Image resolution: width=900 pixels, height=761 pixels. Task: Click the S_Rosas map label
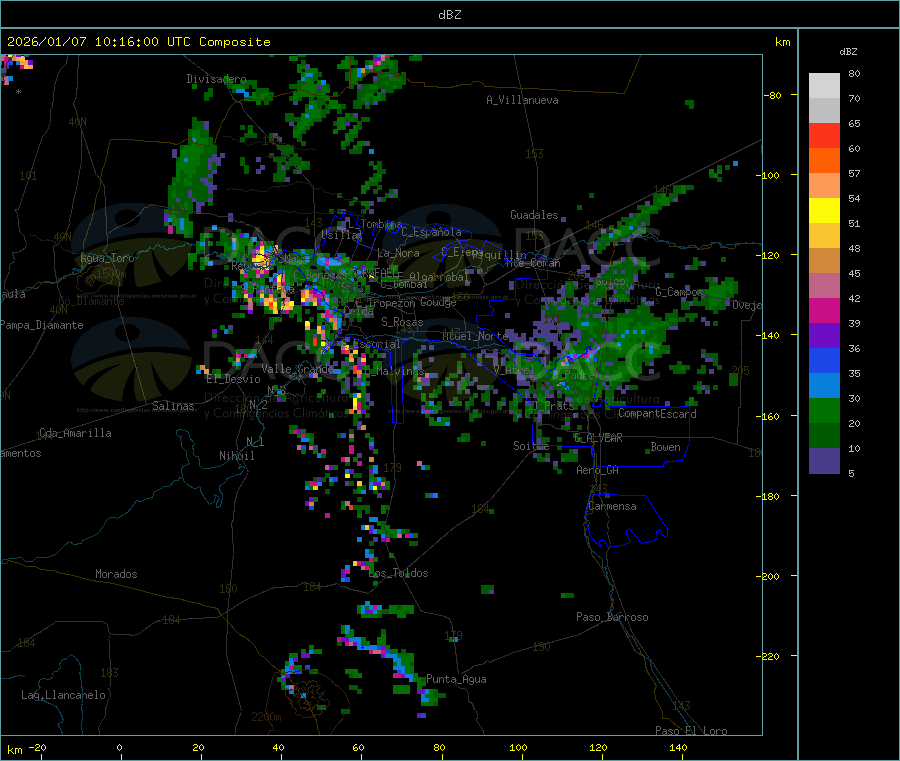pyautogui.click(x=402, y=322)
